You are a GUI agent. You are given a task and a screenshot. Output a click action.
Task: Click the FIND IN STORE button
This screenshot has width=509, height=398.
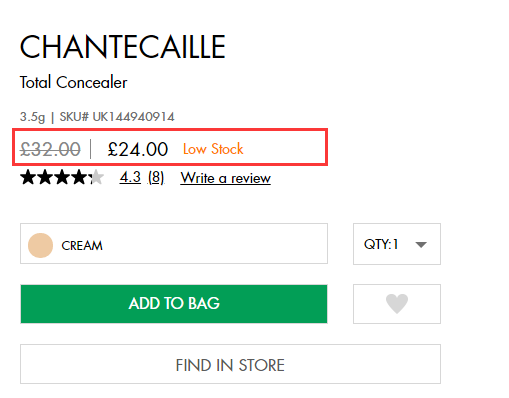230,364
